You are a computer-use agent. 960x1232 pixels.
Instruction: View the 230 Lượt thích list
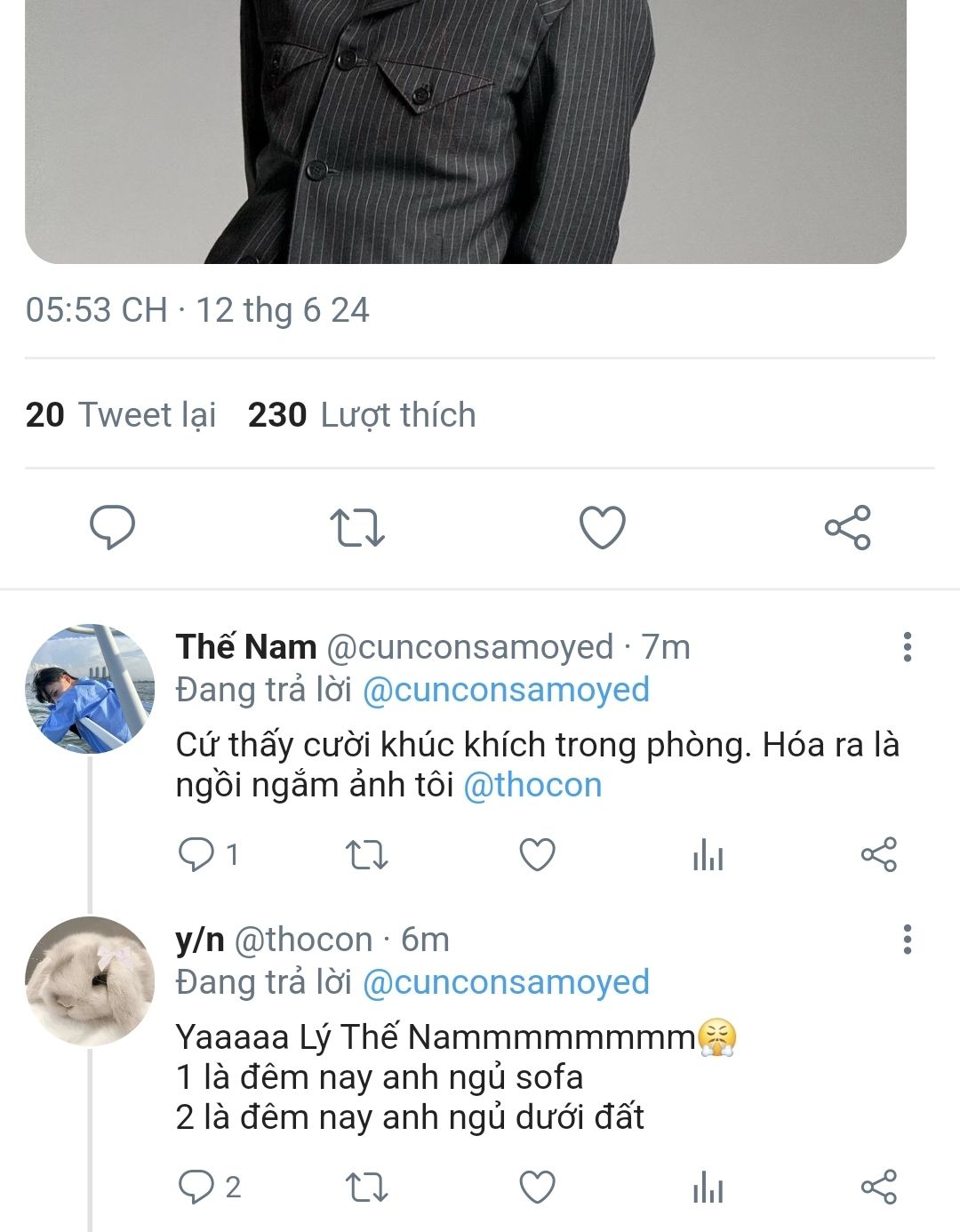point(362,415)
